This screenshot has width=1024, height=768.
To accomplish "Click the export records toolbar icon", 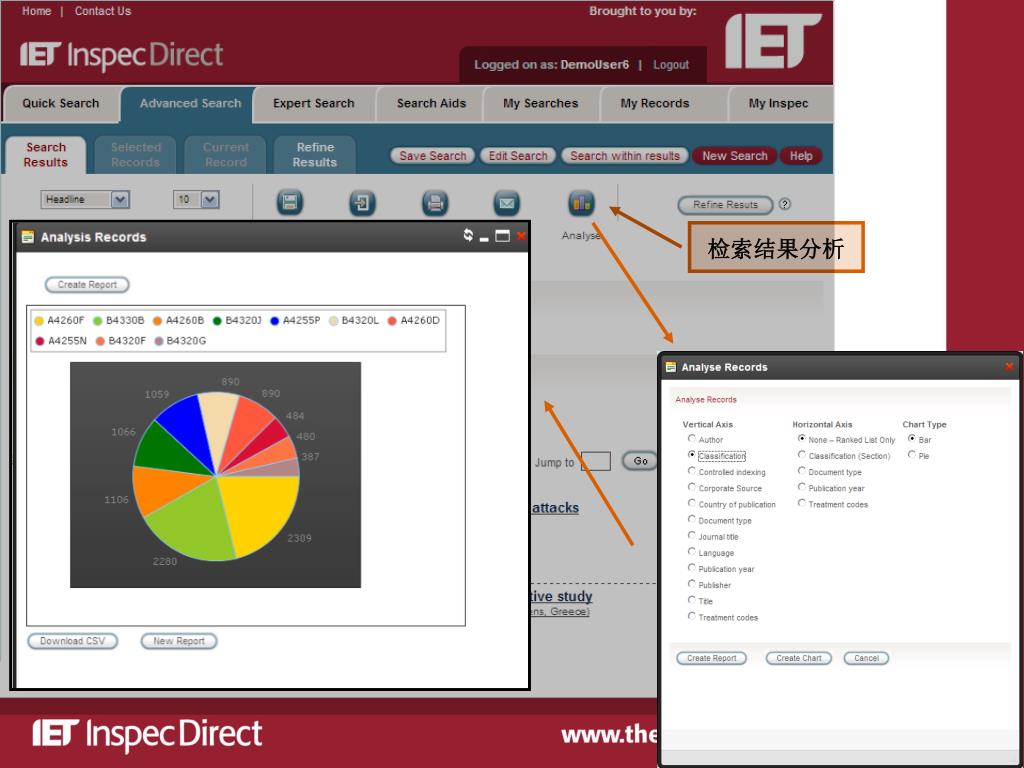I will tap(362, 202).
